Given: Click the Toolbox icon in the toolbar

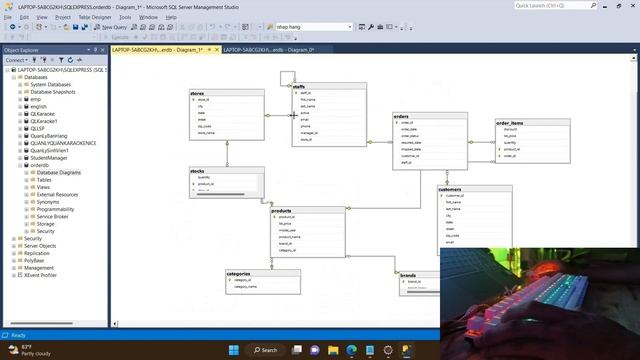Looking at the screenshot, I should point(380,27).
